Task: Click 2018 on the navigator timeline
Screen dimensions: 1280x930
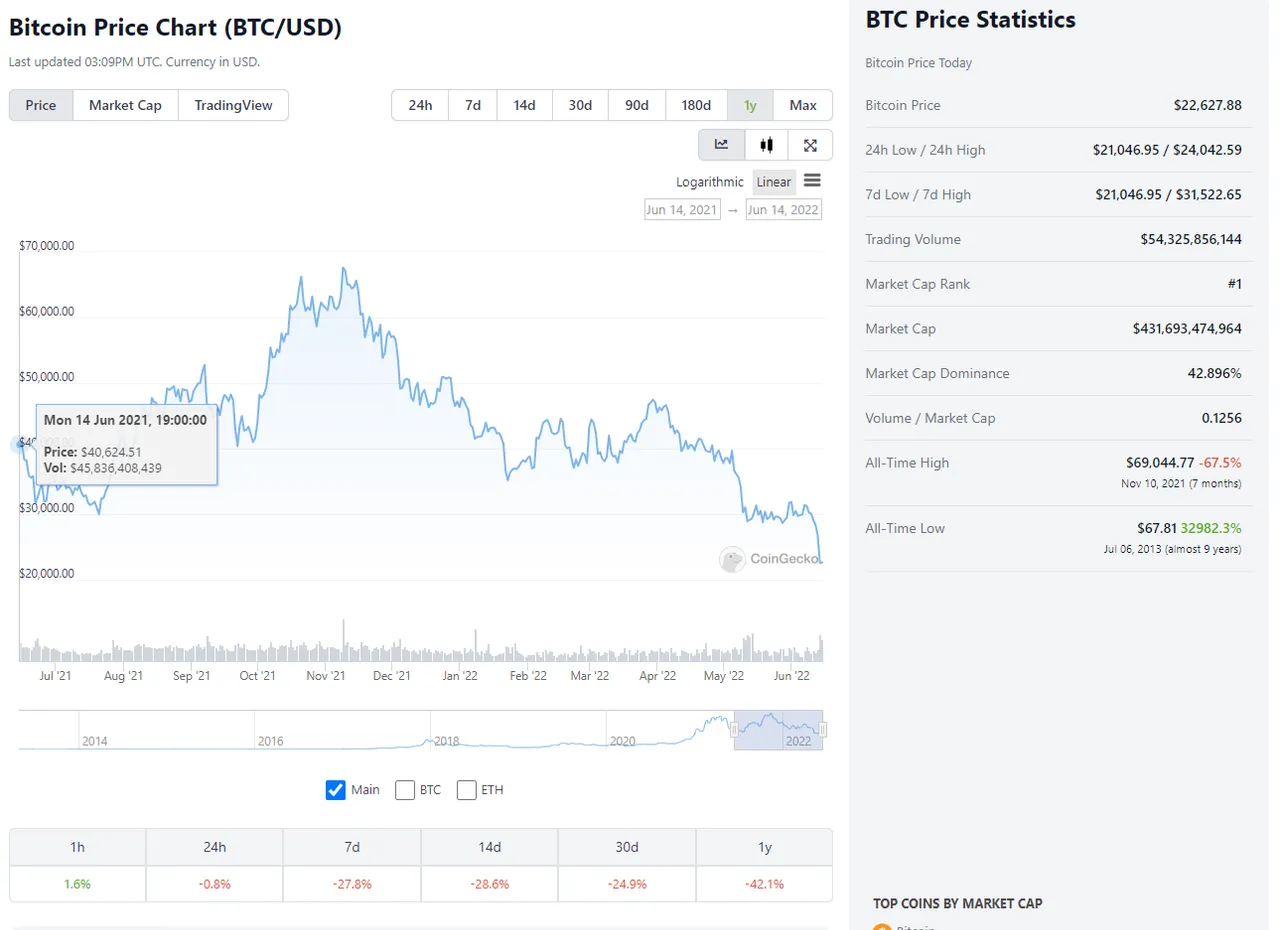Action: click(x=447, y=741)
